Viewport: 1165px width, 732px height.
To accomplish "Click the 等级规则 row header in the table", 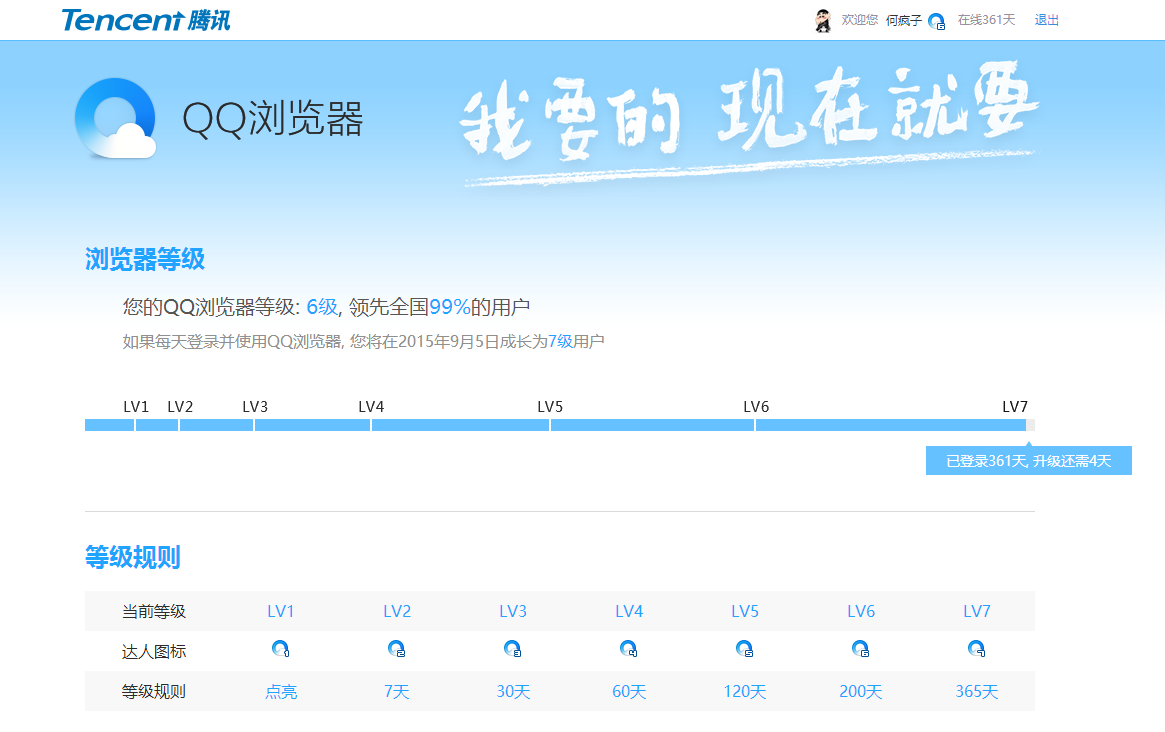I will pos(154,692).
